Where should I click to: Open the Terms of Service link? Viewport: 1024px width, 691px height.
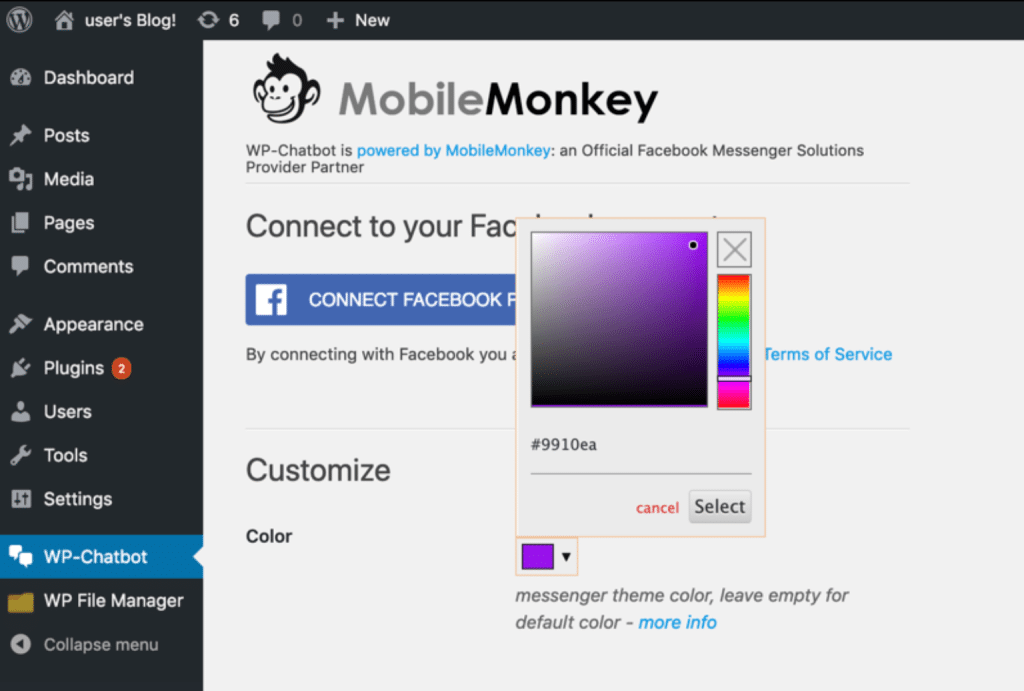[828, 354]
